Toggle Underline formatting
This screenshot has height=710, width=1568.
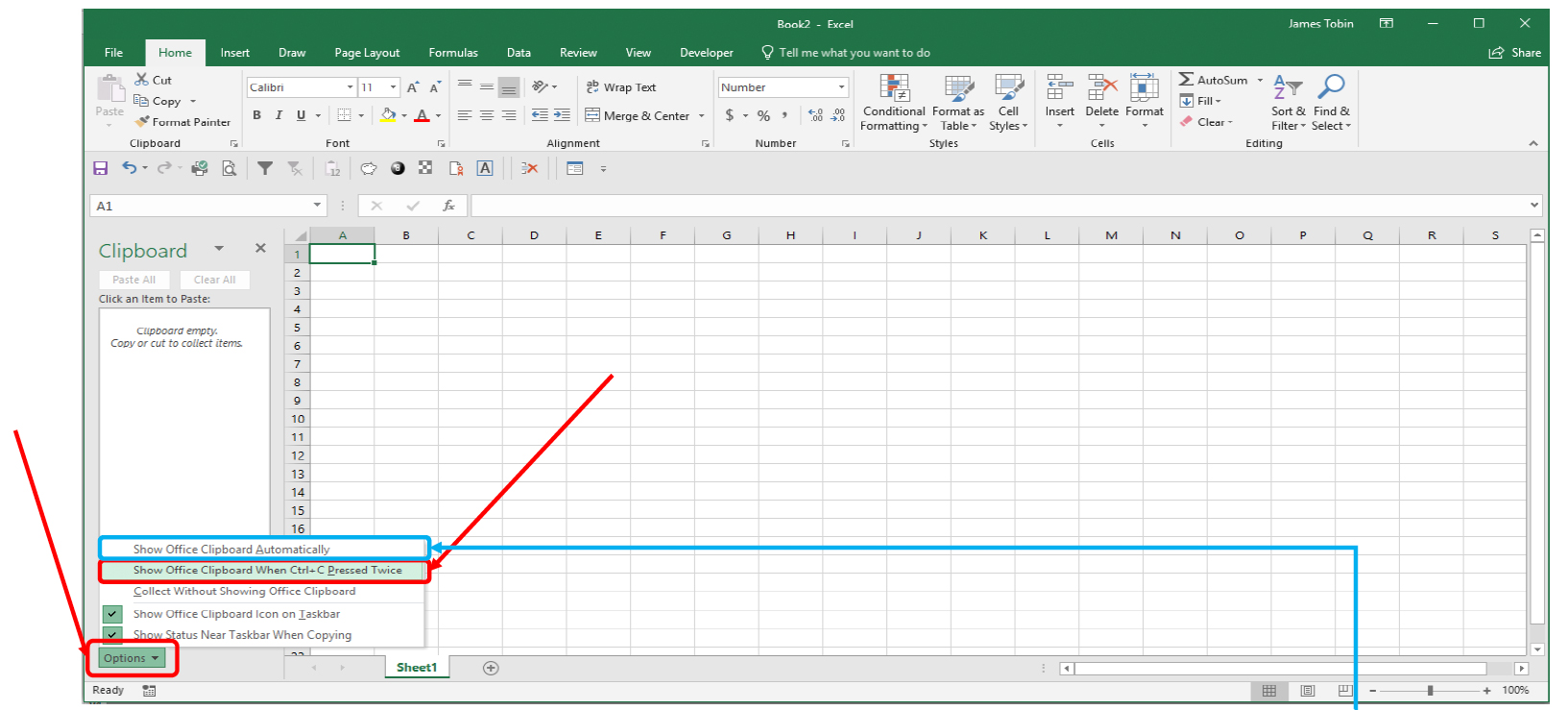coord(301,115)
